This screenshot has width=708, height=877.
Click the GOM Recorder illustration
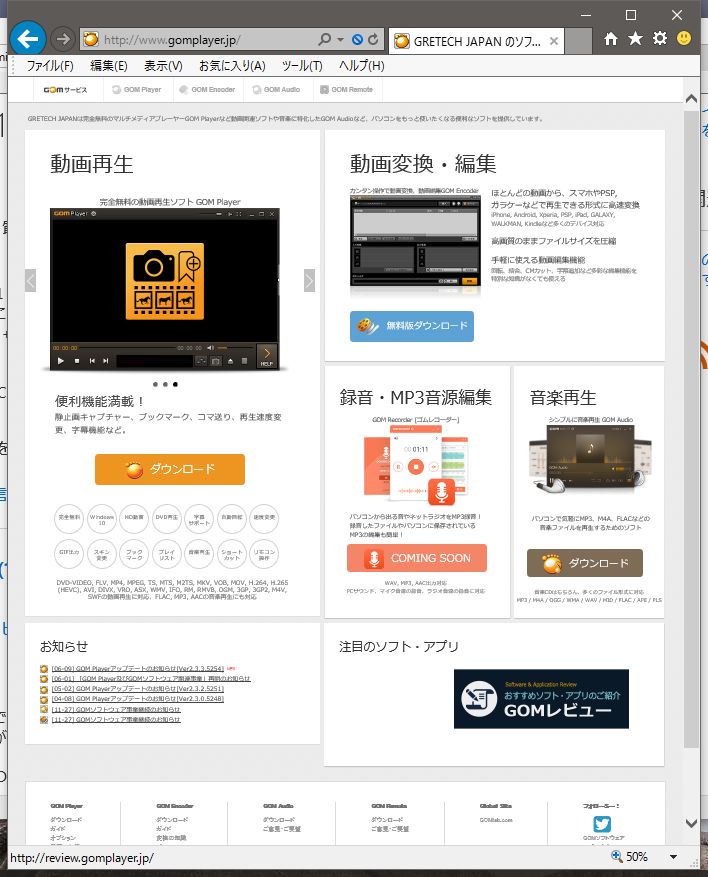[416, 463]
